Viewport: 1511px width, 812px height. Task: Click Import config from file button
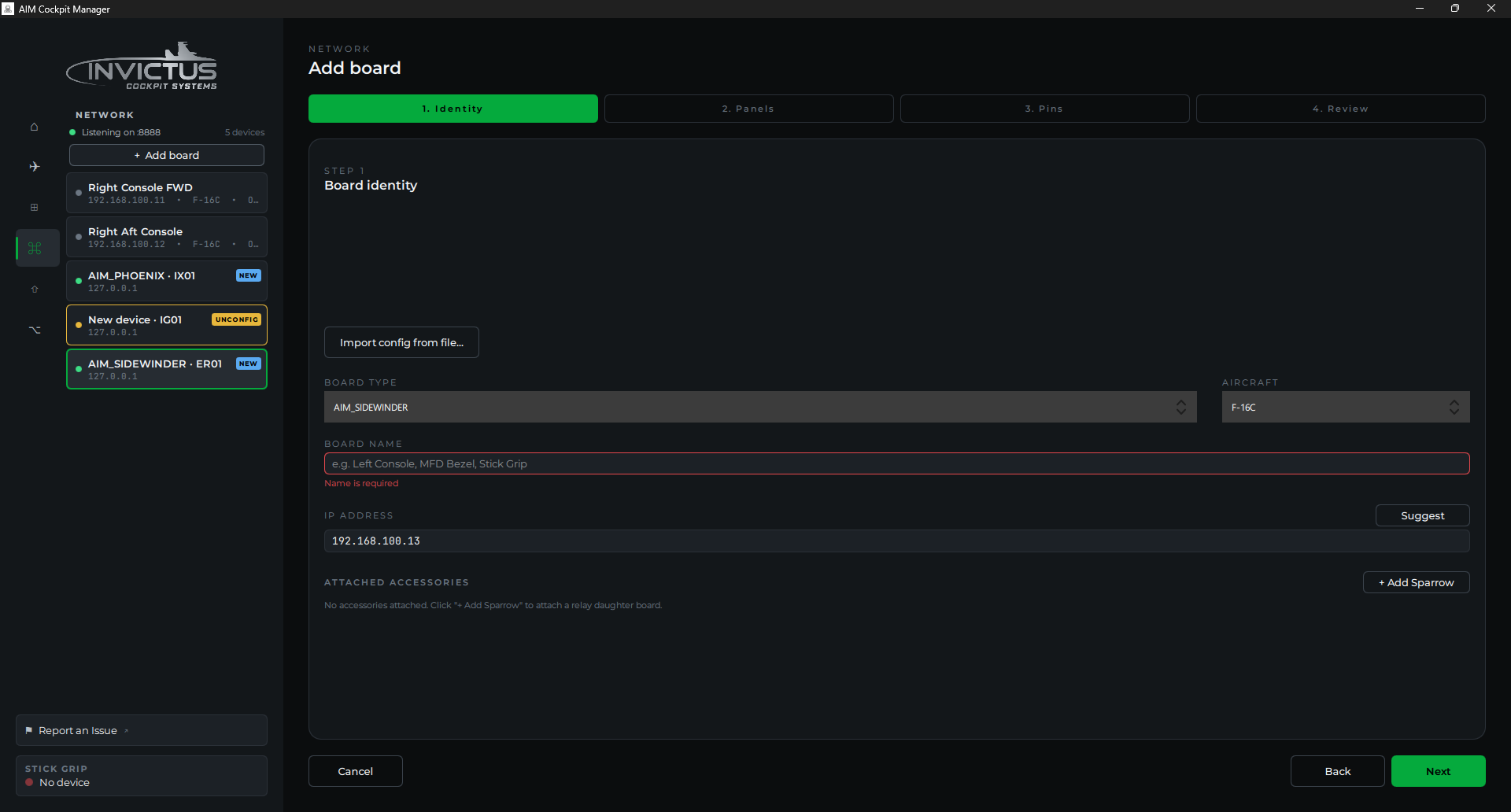401,342
